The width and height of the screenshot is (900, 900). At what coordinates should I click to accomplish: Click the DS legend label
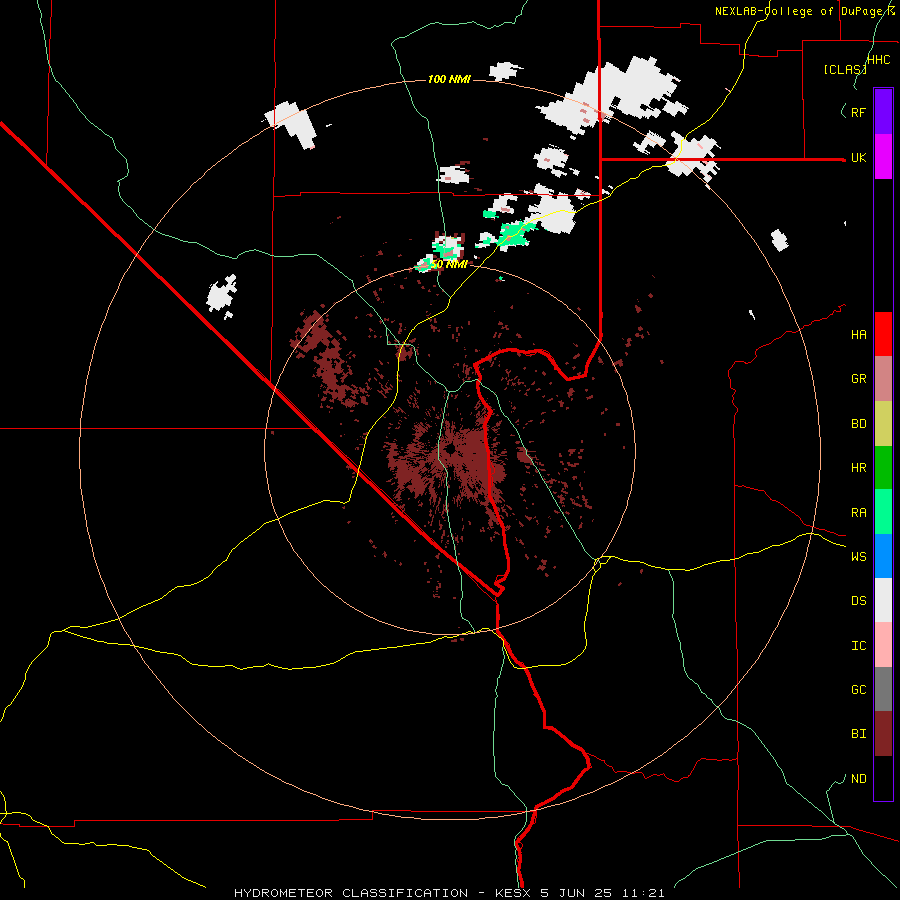(x=858, y=601)
